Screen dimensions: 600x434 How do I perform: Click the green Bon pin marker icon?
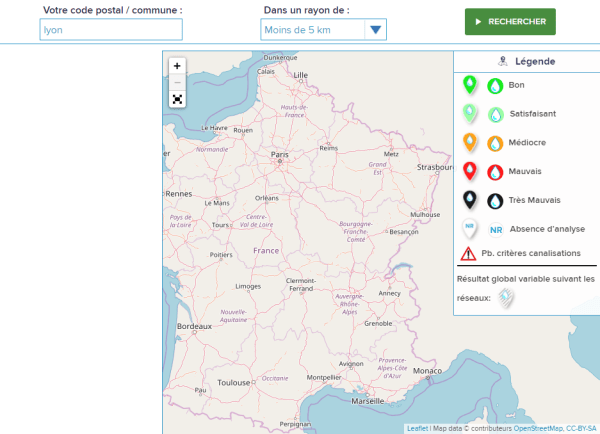470,86
